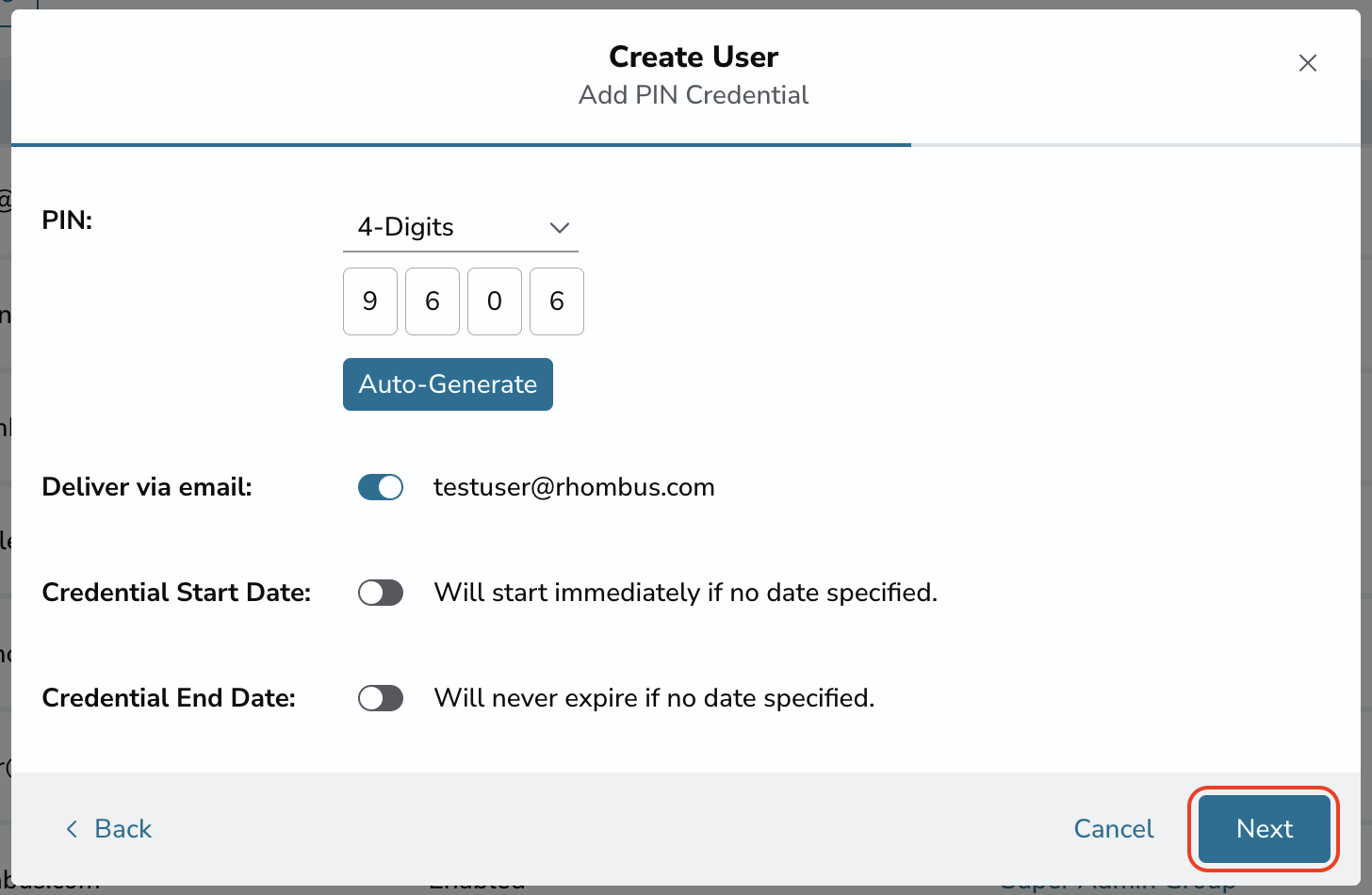Image resolution: width=1372 pixels, height=895 pixels.
Task: Select the second PIN digit box showing 6
Action: click(x=433, y=301)
